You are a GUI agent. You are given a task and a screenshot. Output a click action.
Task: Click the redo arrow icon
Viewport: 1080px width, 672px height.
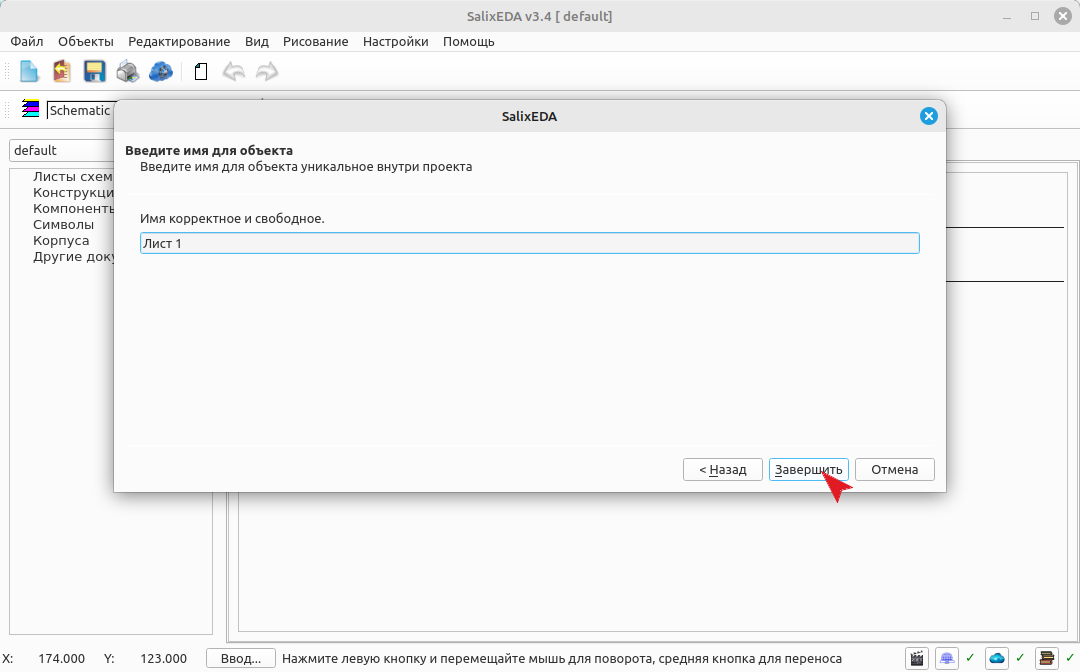coord(267,71)
